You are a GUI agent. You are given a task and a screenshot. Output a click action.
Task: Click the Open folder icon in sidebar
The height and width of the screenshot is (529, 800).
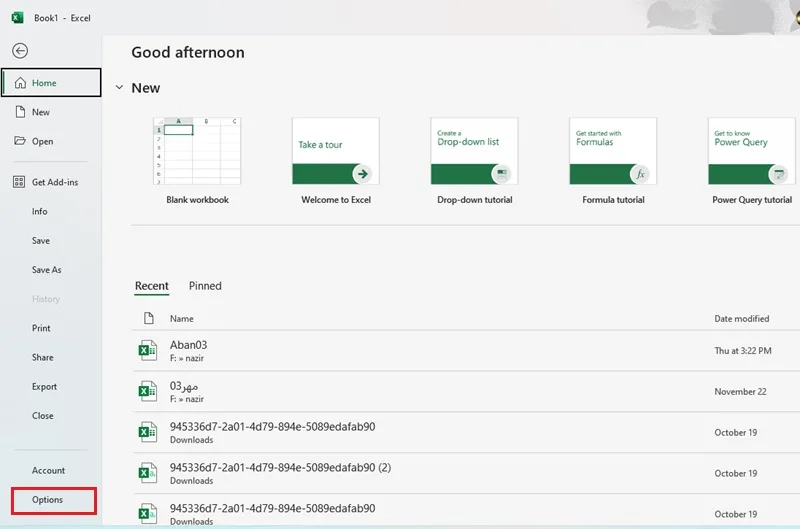pyautogui.click(x=20, y=141)
